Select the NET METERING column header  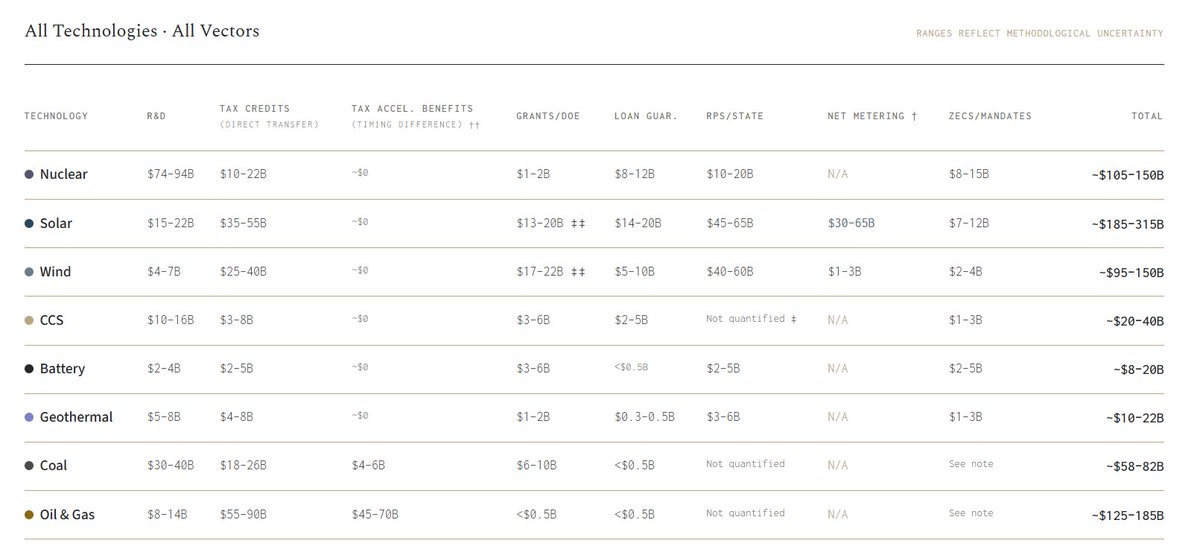coord(872,116)
